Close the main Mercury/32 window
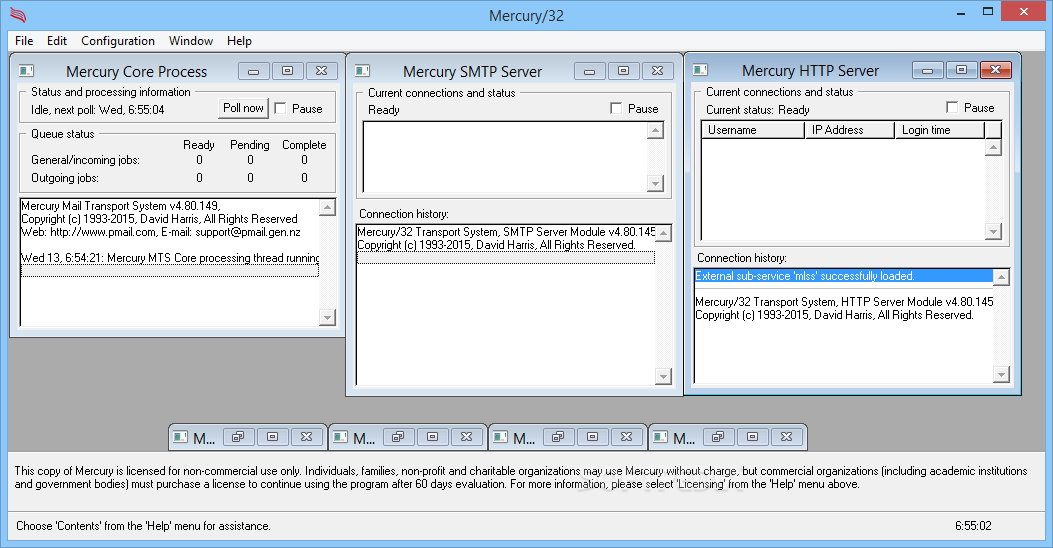Viewport: 1053px width, 548px height. coord(1023,11)
